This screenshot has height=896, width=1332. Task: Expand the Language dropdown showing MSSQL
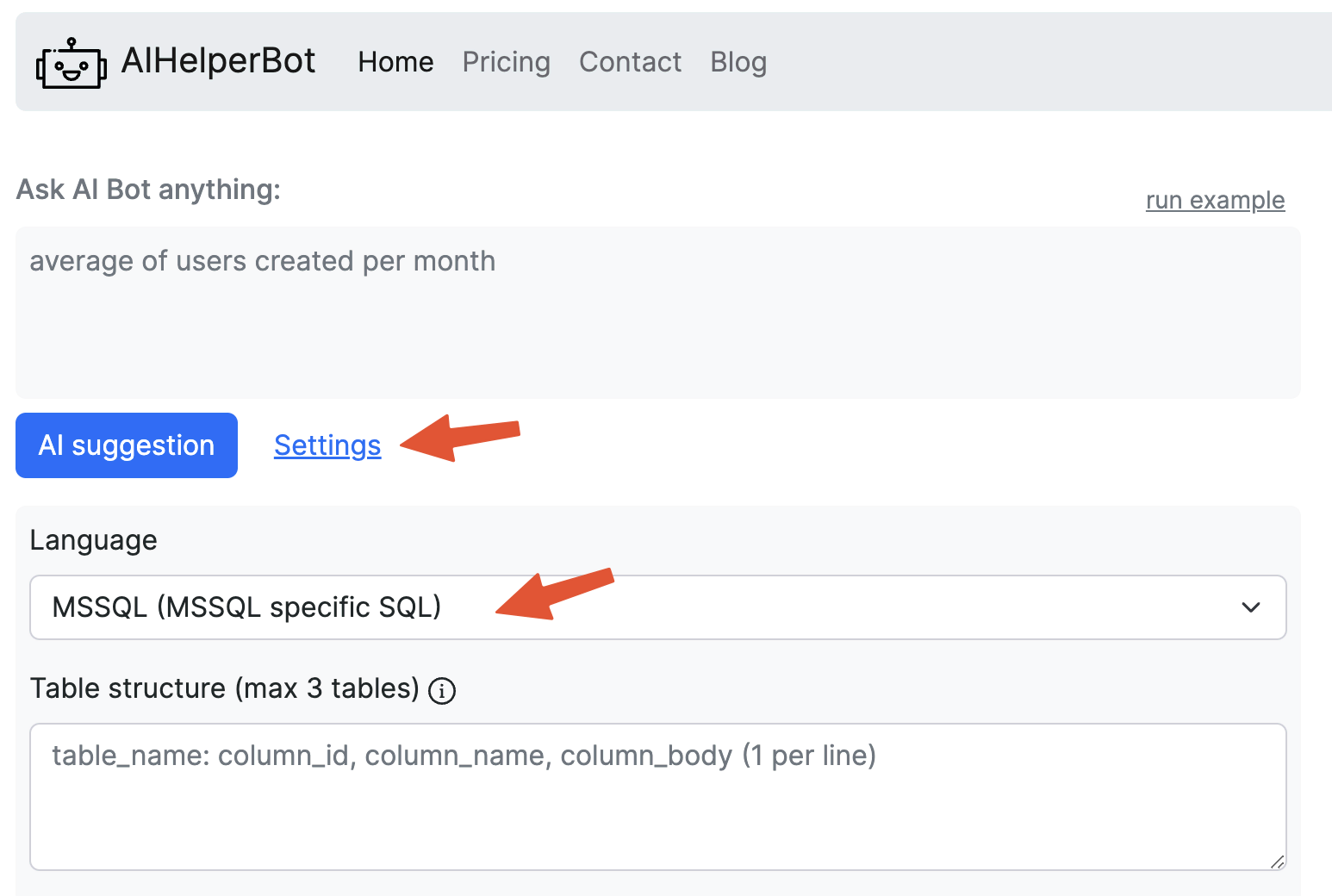(658, 607)
